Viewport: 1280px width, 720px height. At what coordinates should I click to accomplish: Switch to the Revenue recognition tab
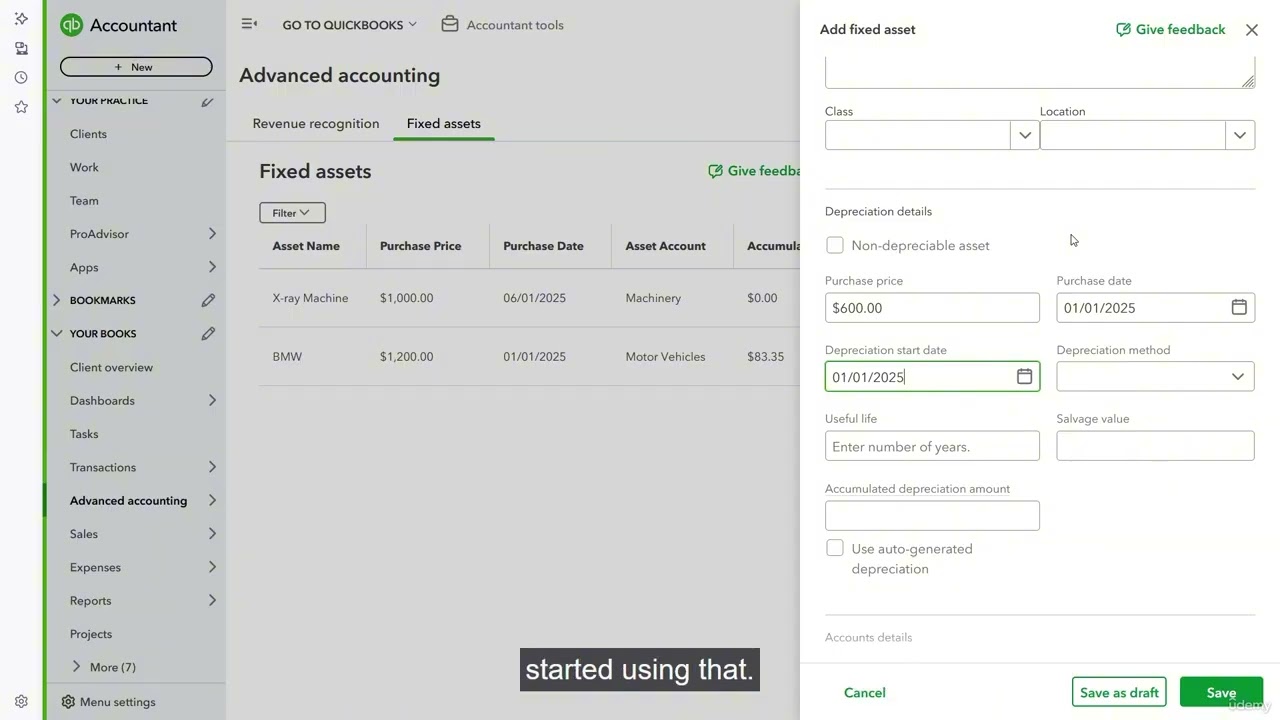(316, 124)
